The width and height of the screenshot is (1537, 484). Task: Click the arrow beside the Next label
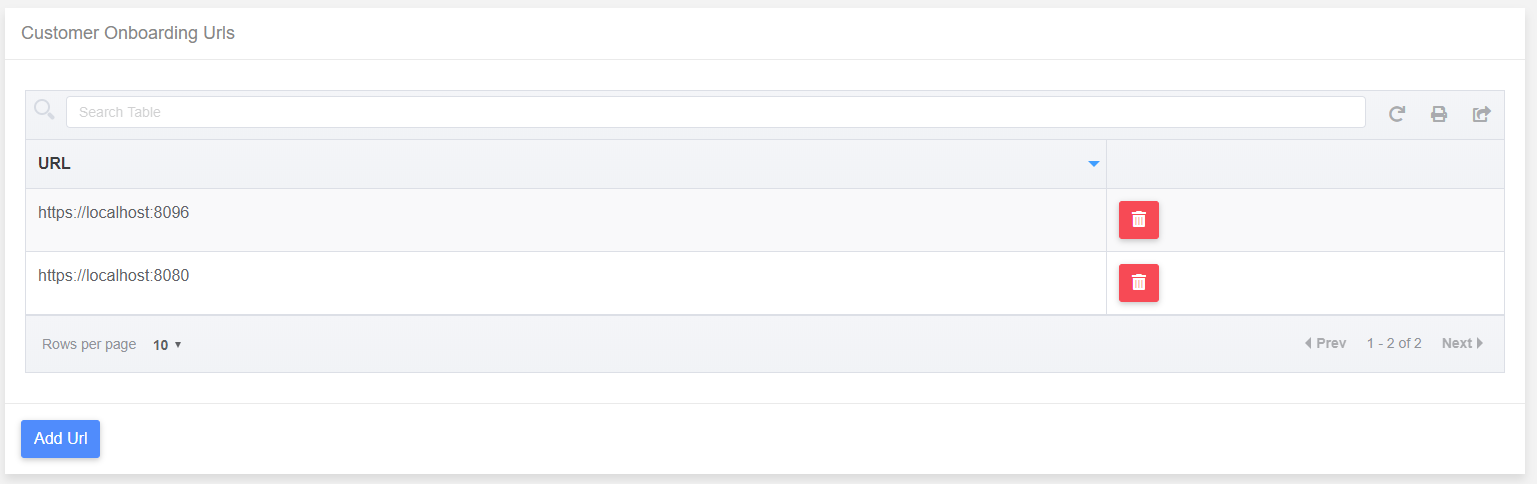1480,343
